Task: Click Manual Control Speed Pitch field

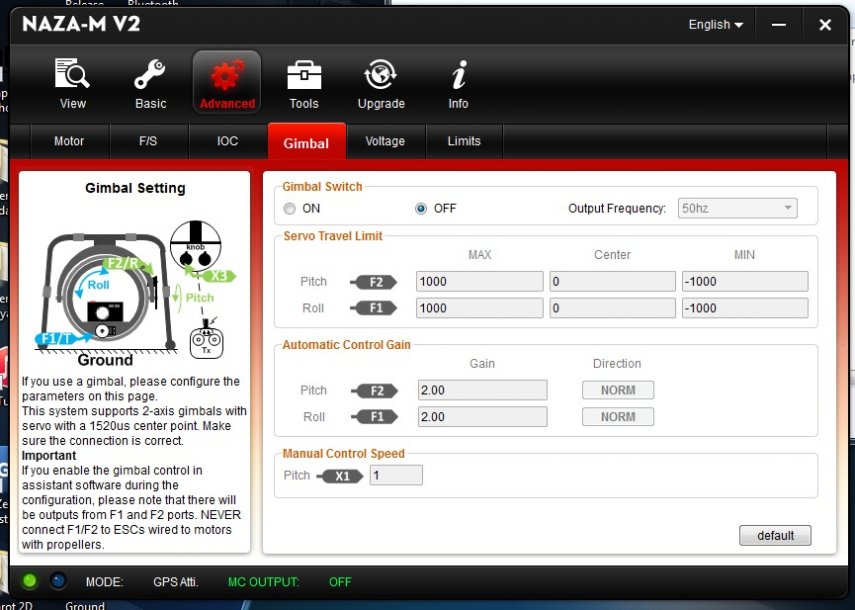Action: tap(396, 475)
